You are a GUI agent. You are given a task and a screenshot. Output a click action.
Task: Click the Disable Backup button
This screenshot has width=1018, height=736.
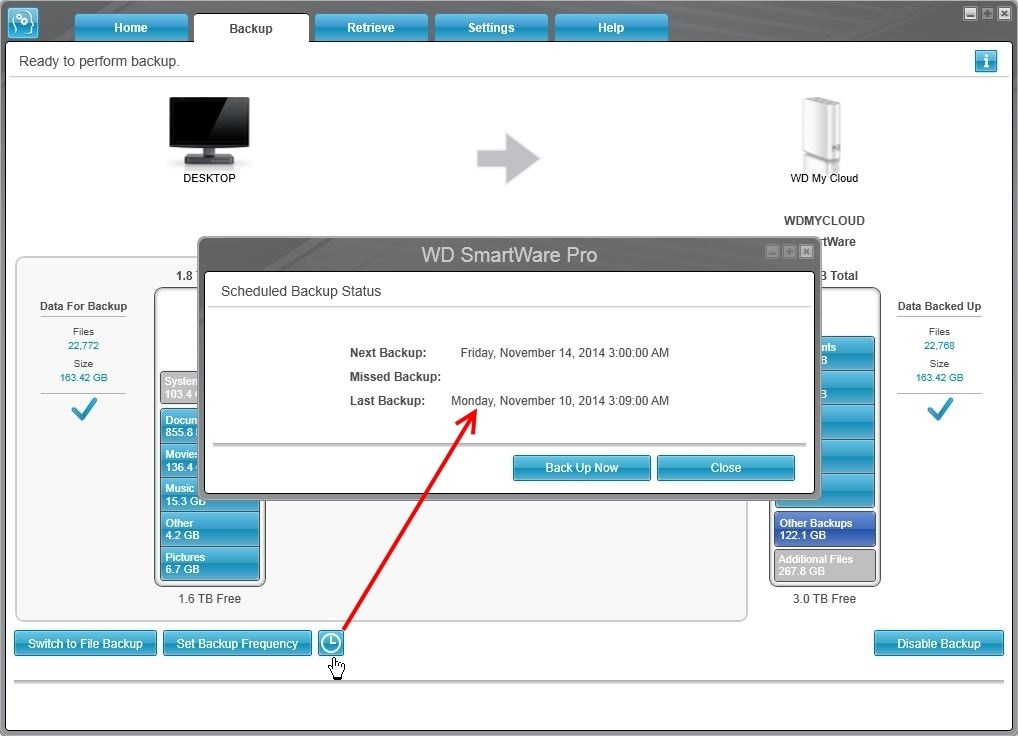939,643
